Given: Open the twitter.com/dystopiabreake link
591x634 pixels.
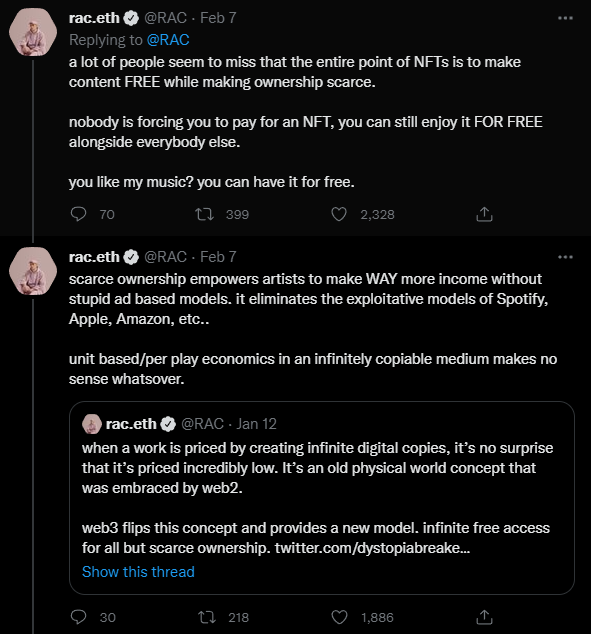Looking at the screenshot, I should click(372, 548).
